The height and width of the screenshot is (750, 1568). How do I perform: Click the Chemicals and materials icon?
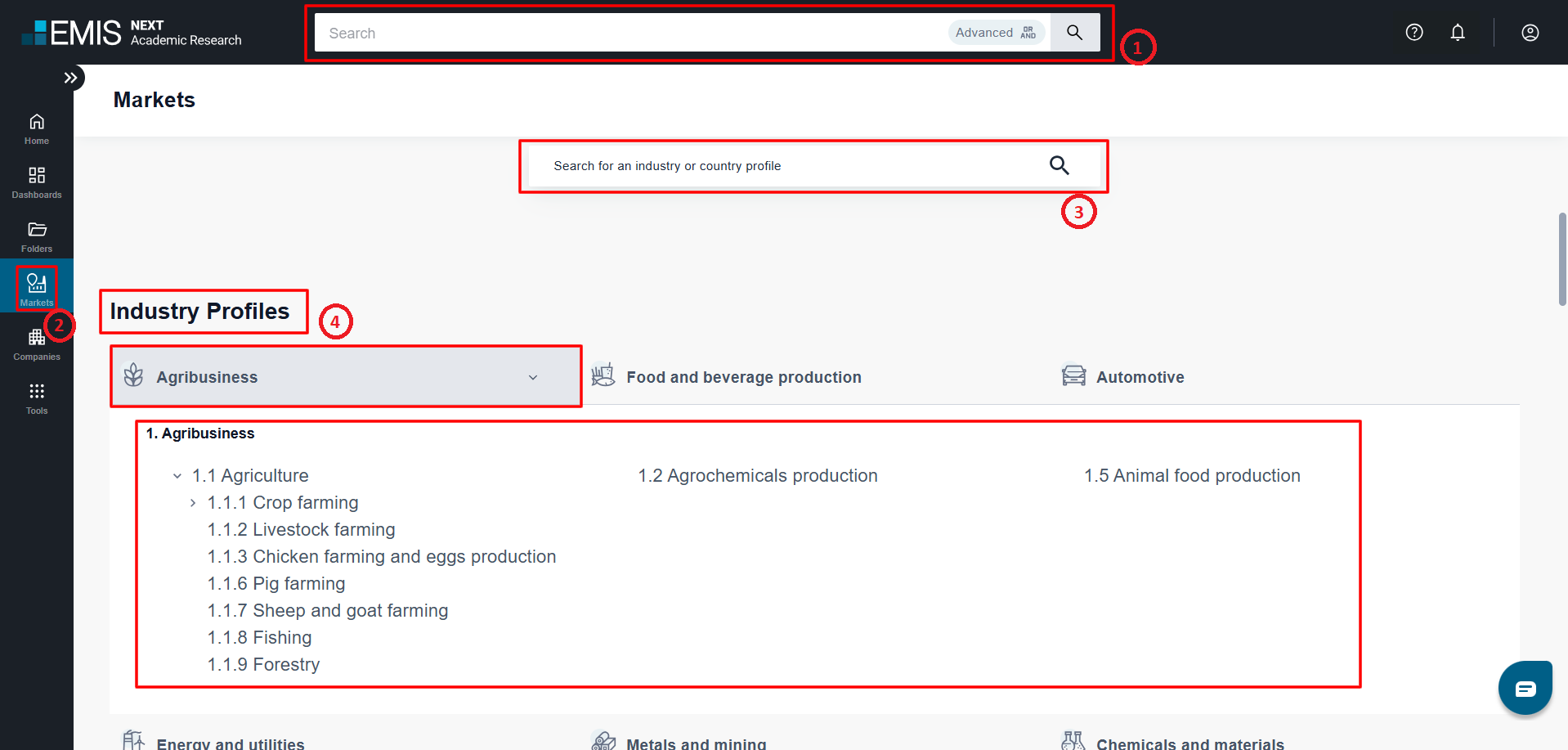(x=1073, y=740)
